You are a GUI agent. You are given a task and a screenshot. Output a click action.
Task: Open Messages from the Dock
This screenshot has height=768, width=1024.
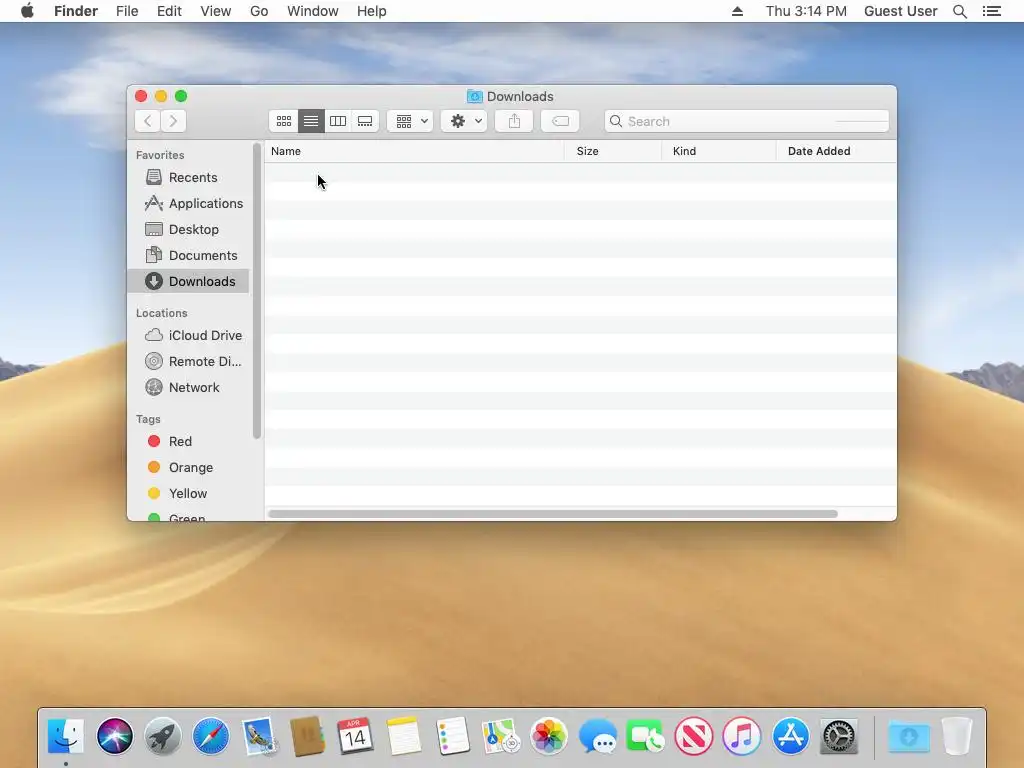597,736
